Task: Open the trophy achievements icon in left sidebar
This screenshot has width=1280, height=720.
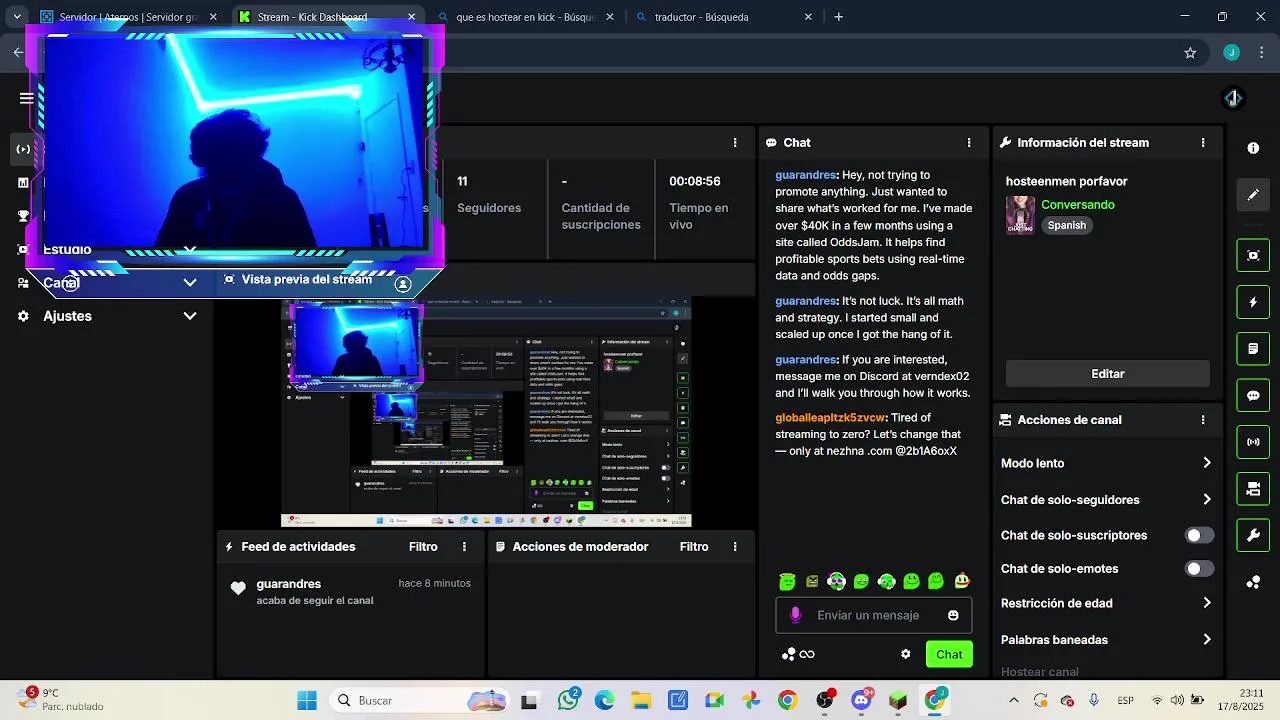Action: coord(23,216)
